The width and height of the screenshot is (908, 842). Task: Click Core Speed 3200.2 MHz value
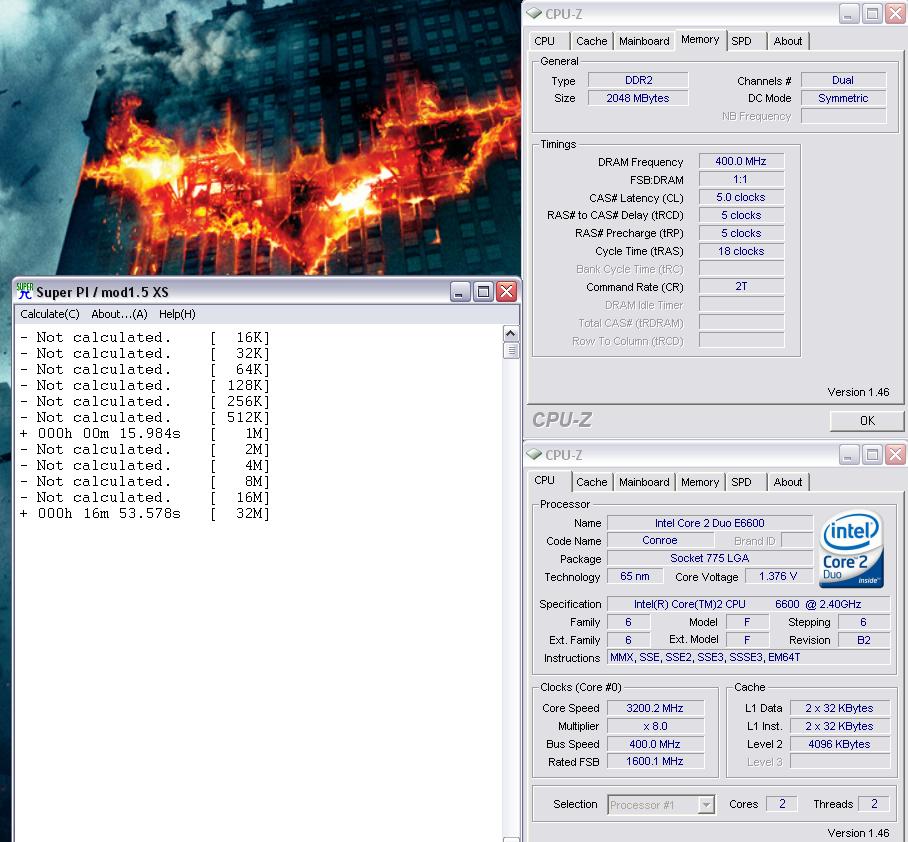[x=655, y=708]
